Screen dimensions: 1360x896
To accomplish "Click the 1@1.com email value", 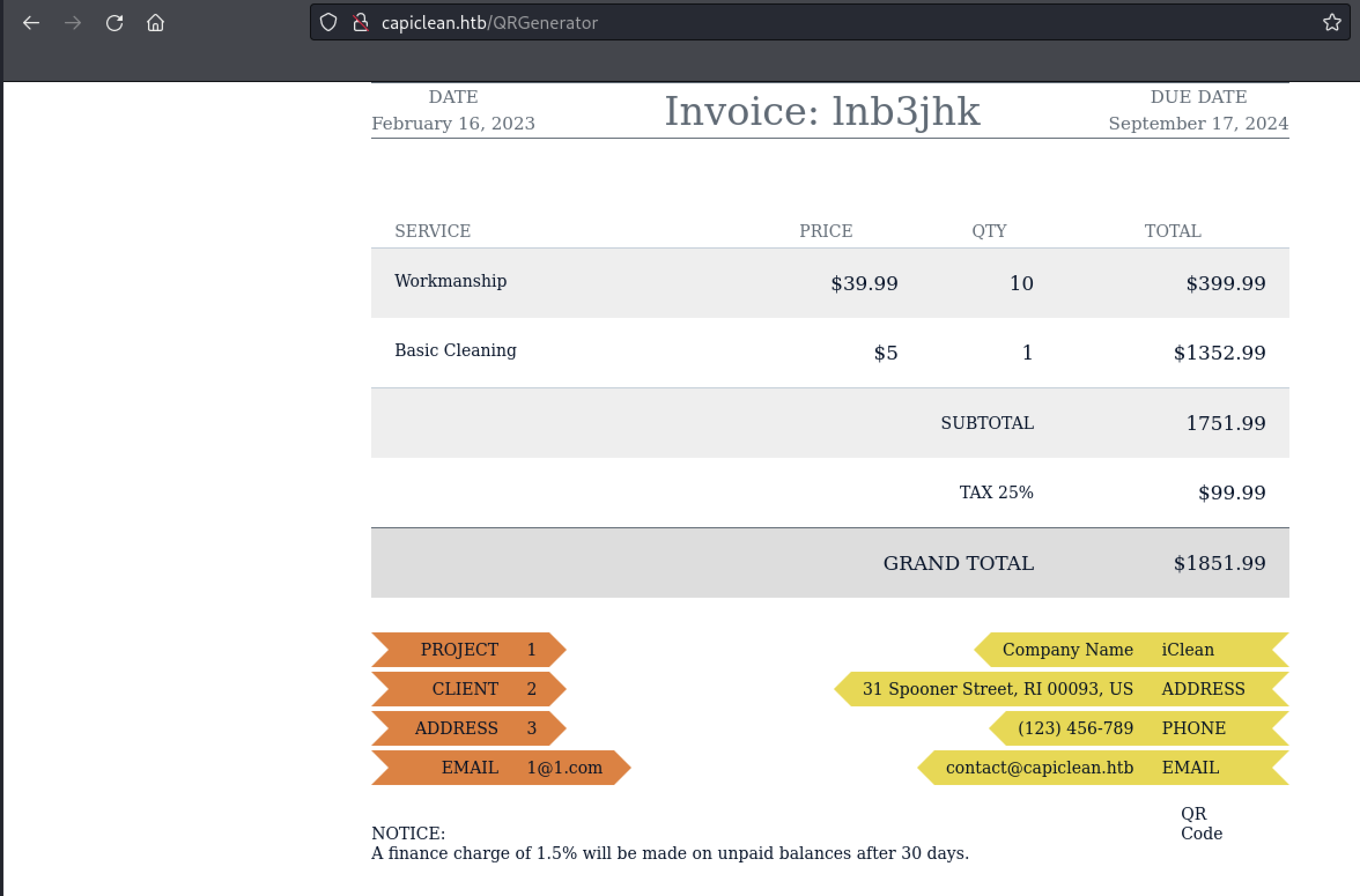I will click(564, 767).
